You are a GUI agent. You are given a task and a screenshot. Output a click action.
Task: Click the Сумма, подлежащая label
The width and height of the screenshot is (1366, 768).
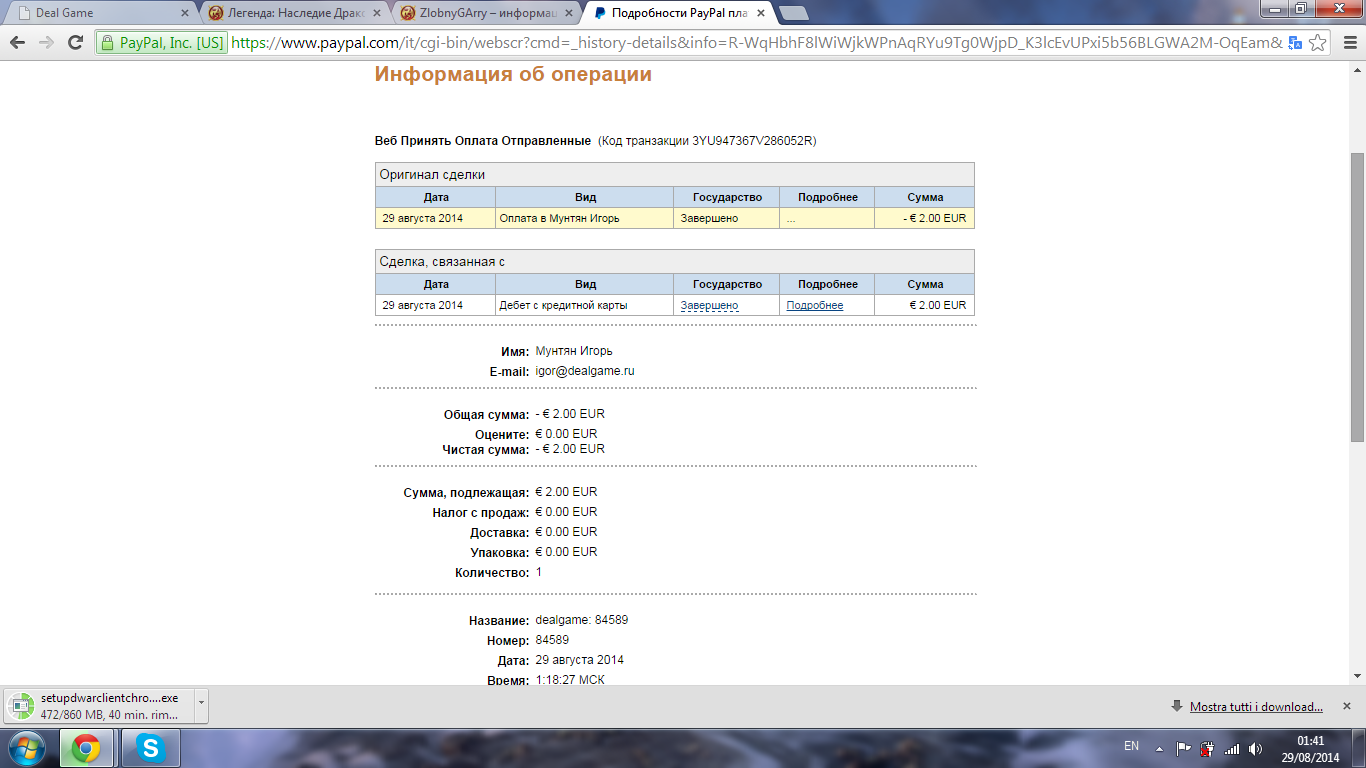(466, 493)
